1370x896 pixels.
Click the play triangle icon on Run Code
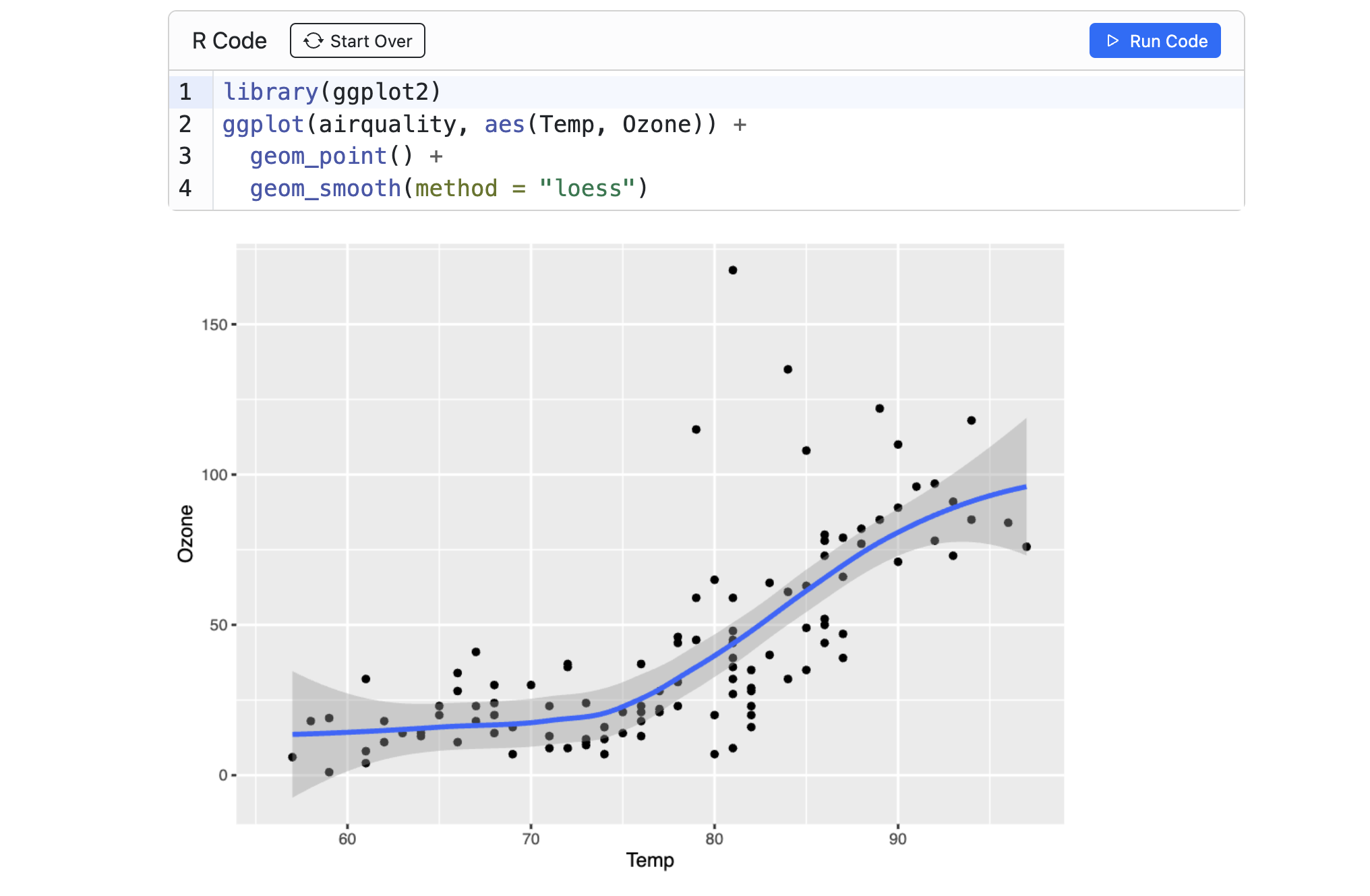pos(1114,40)
